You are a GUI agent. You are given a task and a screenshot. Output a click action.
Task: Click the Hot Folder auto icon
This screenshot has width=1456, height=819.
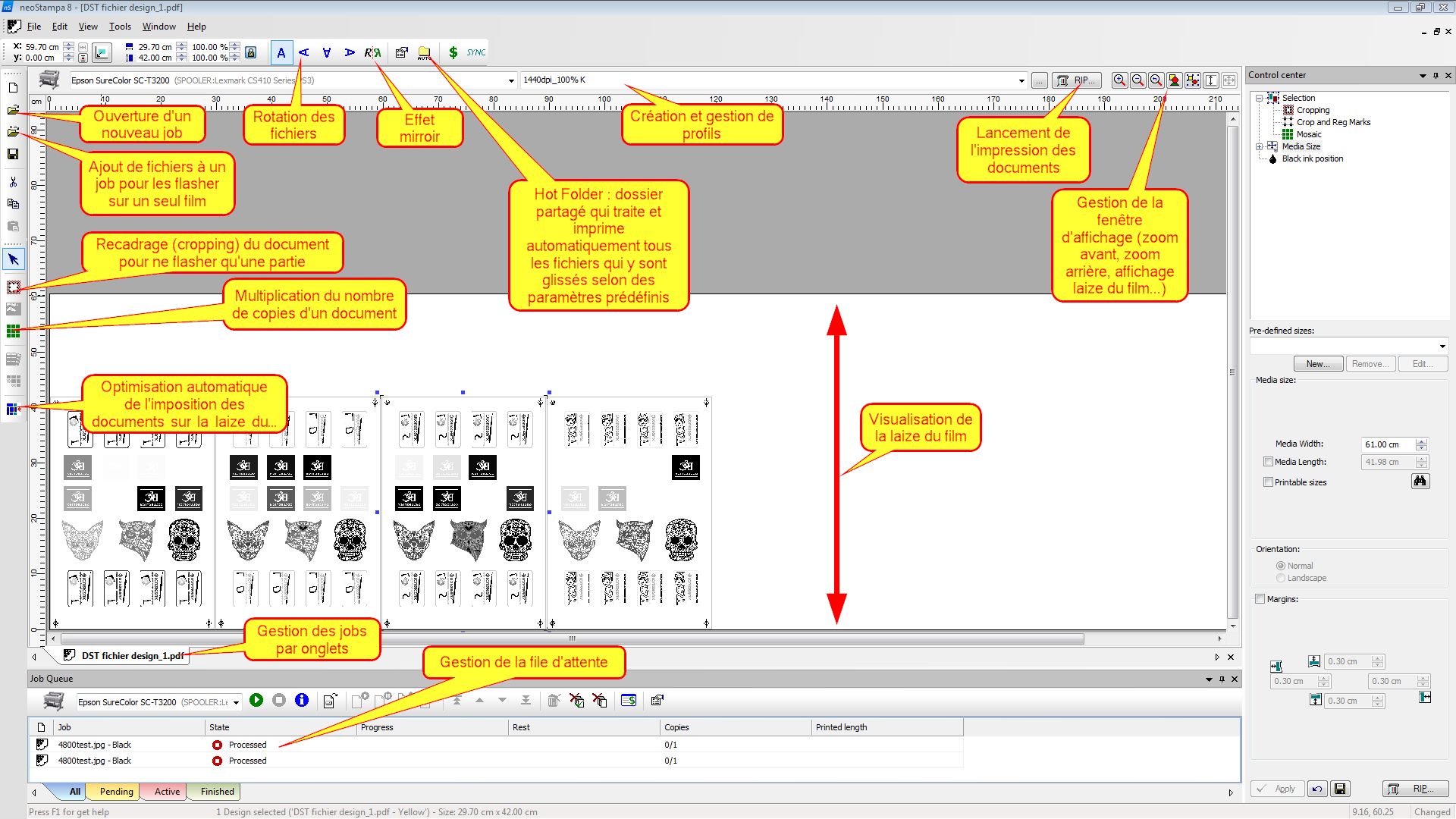(424, 52)
